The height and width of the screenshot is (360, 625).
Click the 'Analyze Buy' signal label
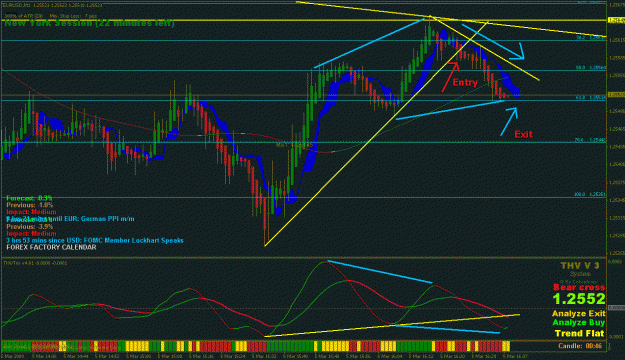[x=578, y=323]
